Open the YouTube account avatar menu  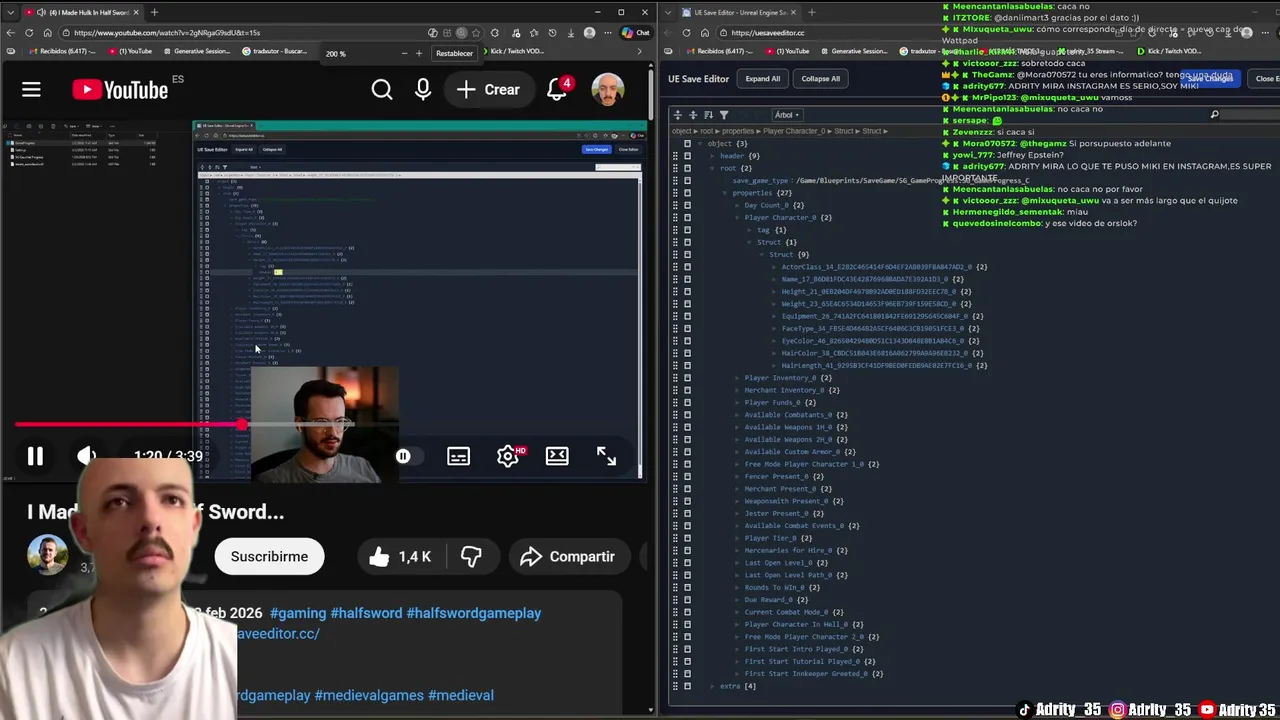[x=607, y=90]
